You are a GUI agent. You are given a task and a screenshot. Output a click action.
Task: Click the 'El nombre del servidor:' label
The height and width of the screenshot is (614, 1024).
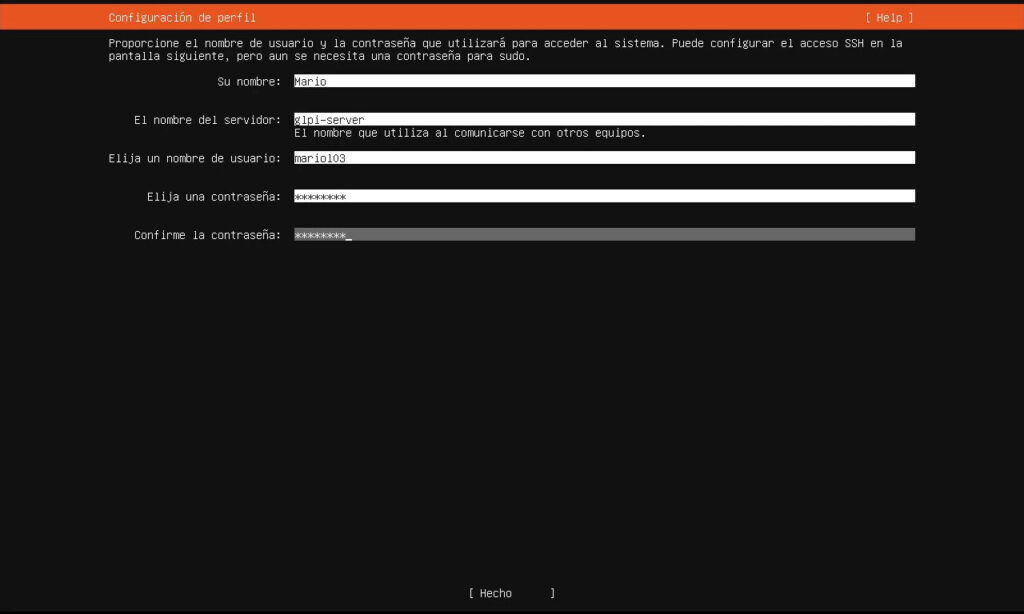pyautogui.click(x=207, y=119)
